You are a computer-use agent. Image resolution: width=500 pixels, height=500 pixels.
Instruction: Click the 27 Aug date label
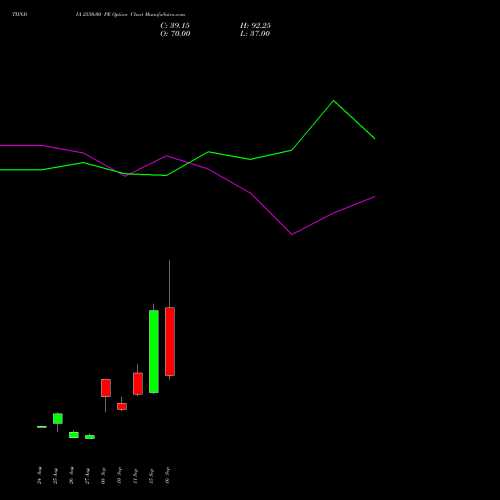(87, 475)
